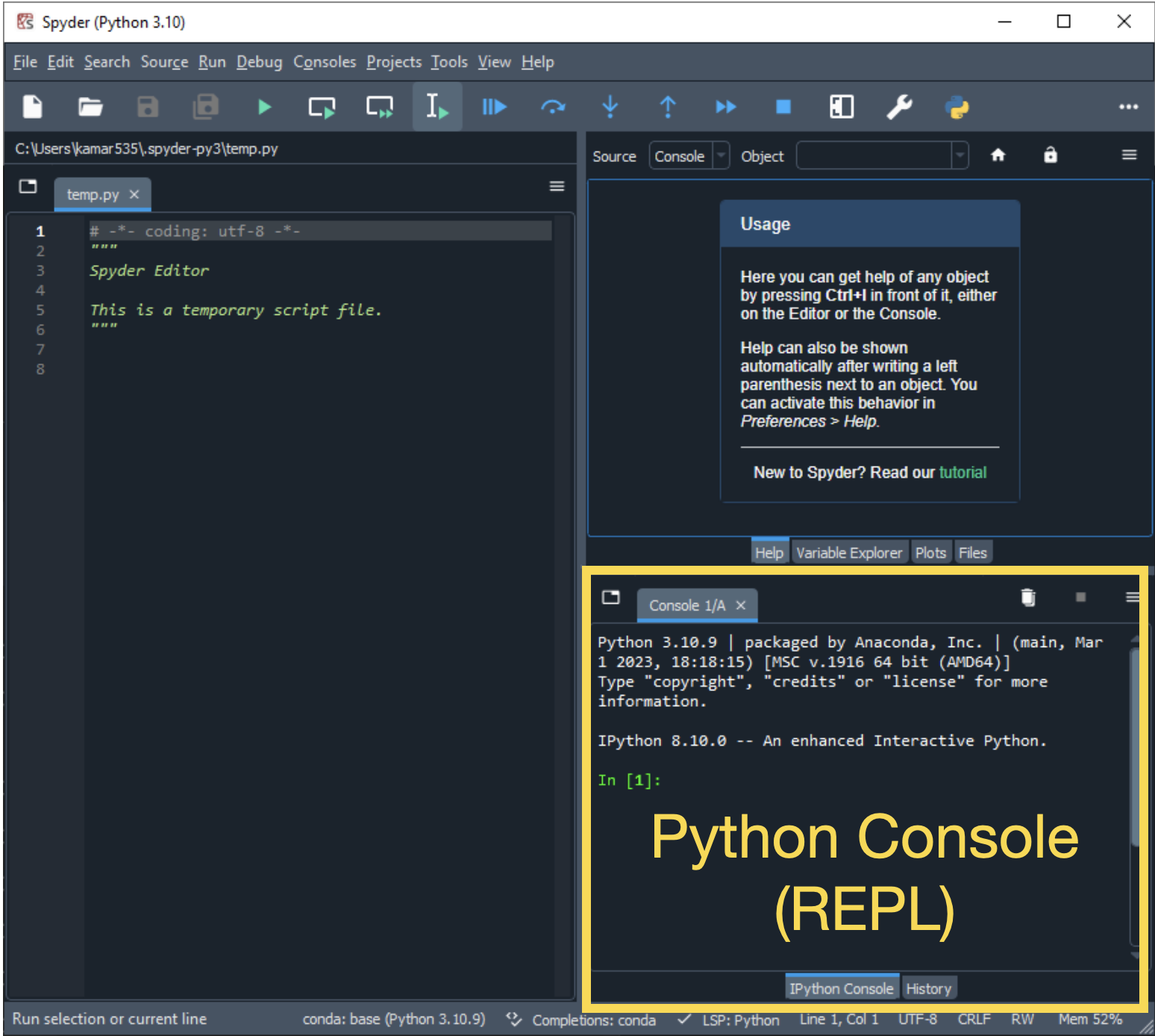The height and width of the screenshot is (1036, 1155).
Task: Save all files toolbar icon
Action: tap(206, 107)
